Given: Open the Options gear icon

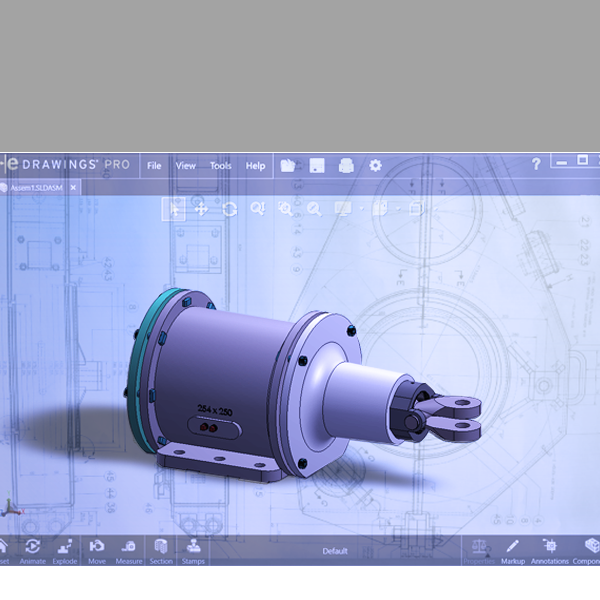Looking at the screenshot, I should (375, 165).
